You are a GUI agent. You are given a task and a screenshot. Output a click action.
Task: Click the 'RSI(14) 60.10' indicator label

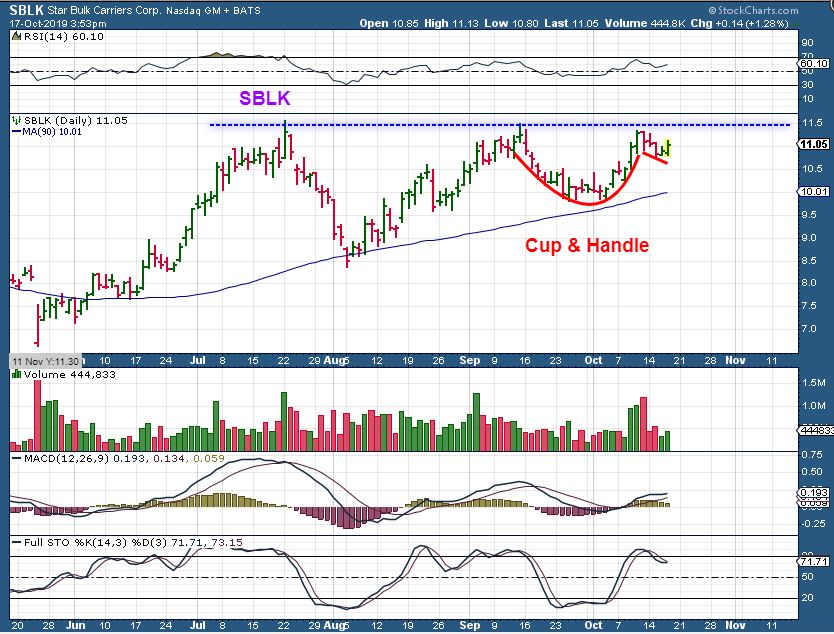tap(64, 37)
